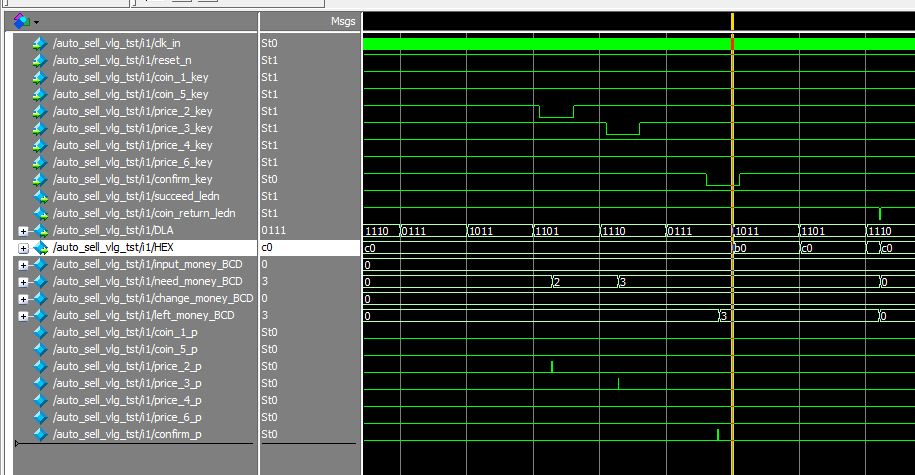This screenshot has height=475, width=915.
Task: Select signal /auto_sell_vlg_tst/i1/price_2_key
Action: [x=132, y=111]
